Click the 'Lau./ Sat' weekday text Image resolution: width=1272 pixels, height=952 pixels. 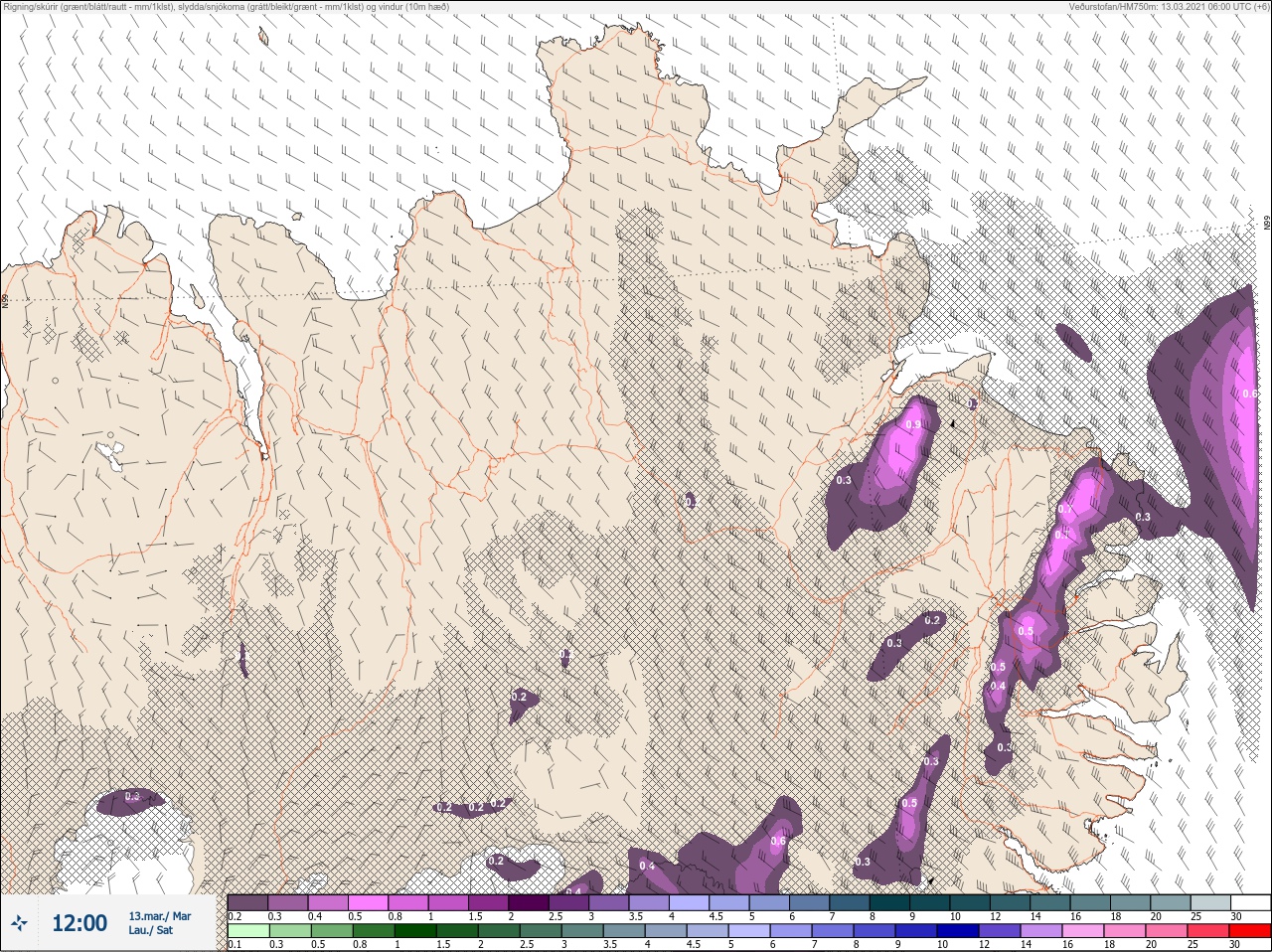tap(150, 931)
